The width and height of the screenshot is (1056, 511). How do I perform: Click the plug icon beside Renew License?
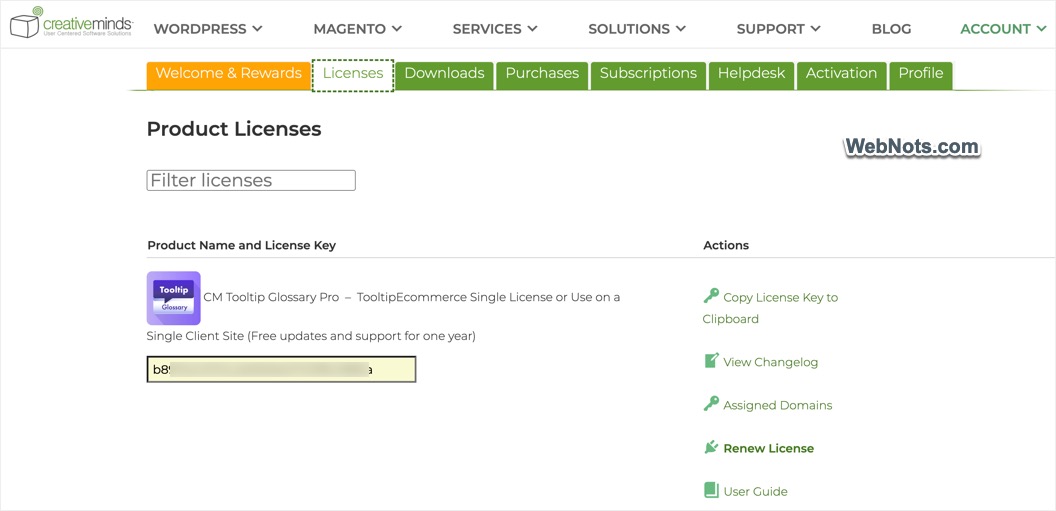pyautogui.click(x=711, y=447)
